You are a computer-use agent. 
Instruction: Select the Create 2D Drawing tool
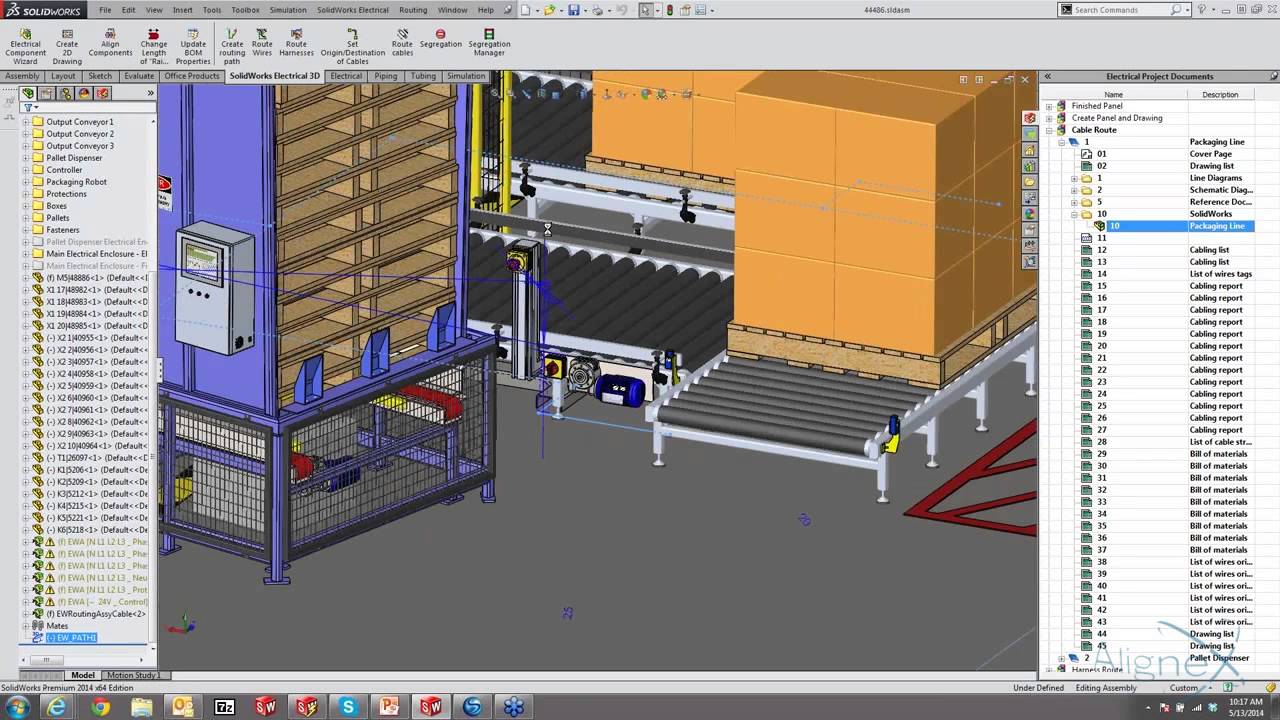[x=67, y=47]
